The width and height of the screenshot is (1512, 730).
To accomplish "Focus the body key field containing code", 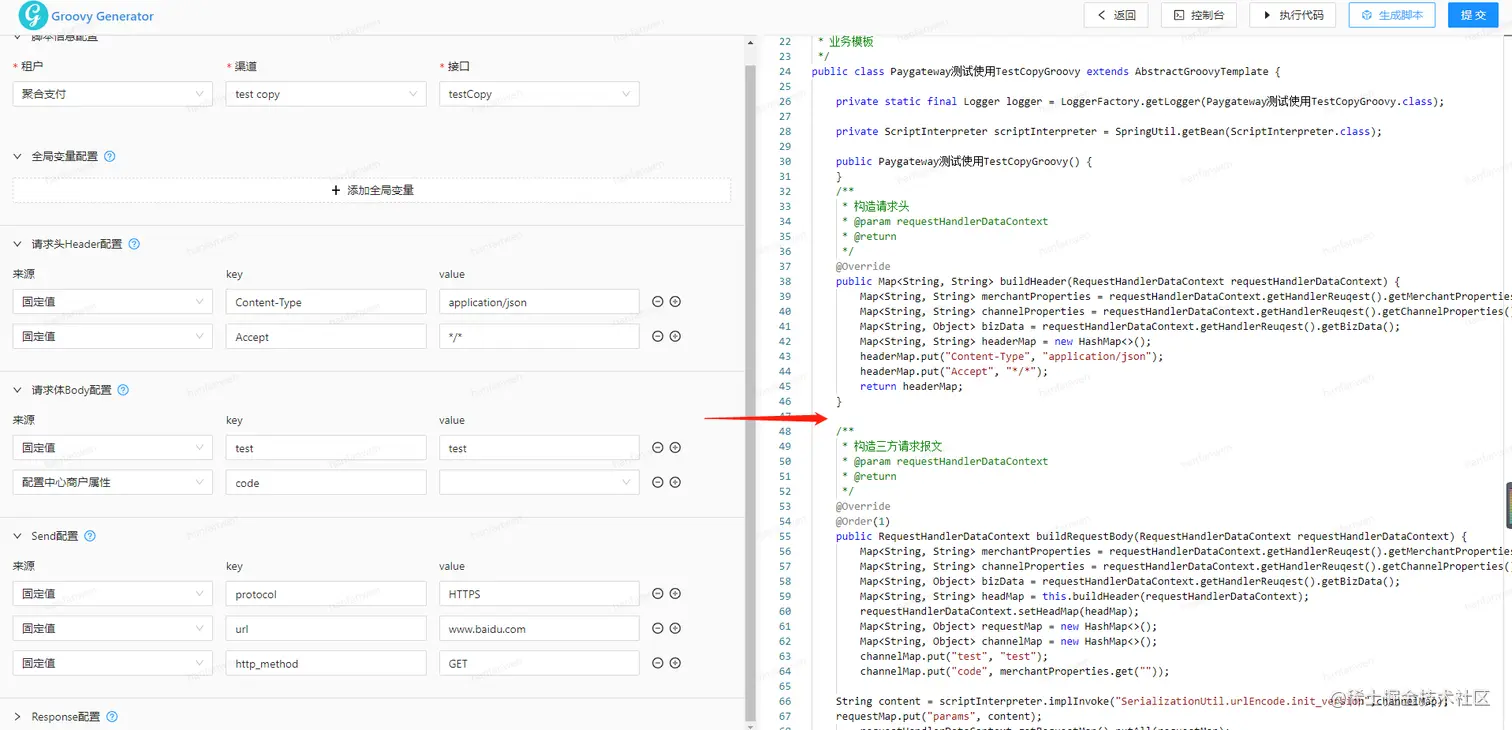I will (x=326, y=482).
